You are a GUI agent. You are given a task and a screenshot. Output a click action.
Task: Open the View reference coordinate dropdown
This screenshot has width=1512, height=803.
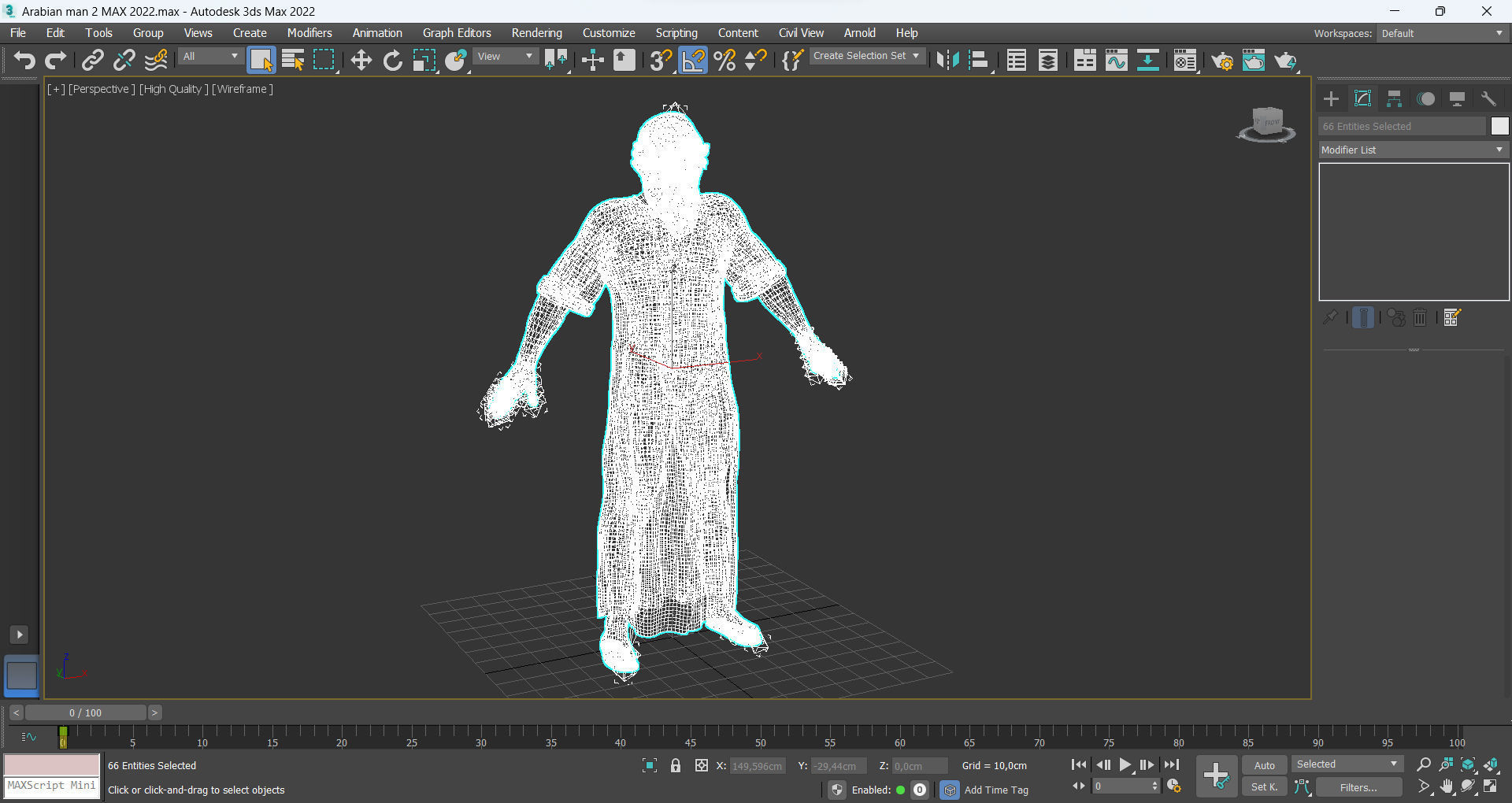click(506, 57)
